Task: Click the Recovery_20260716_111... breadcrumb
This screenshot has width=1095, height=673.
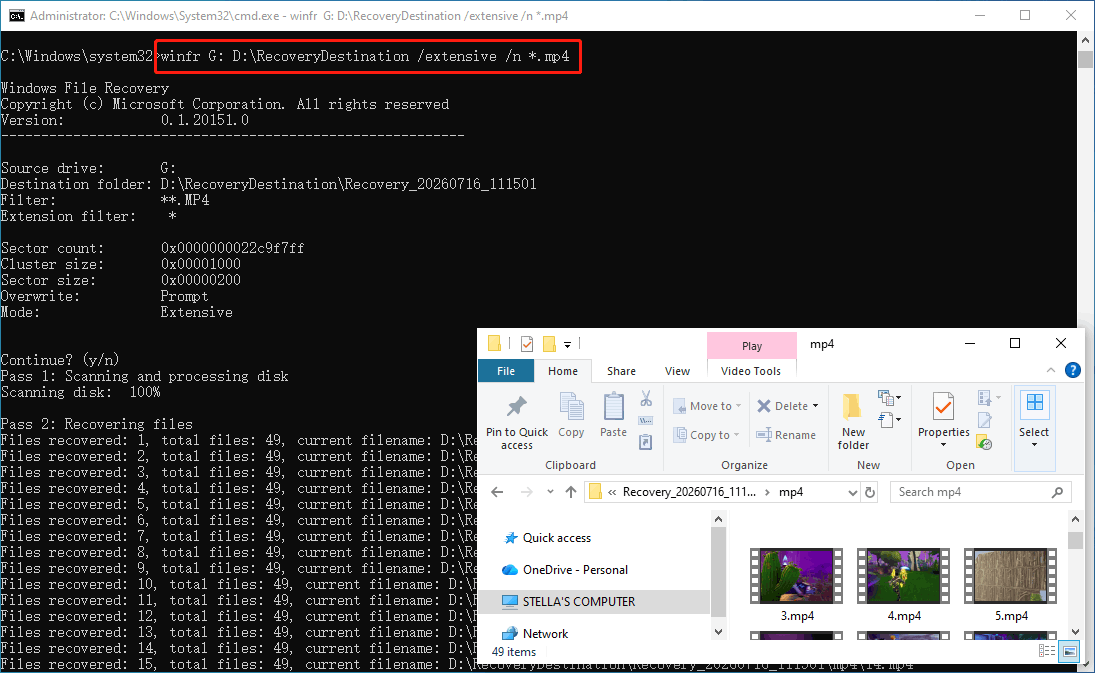Action: tap(689, 492)
